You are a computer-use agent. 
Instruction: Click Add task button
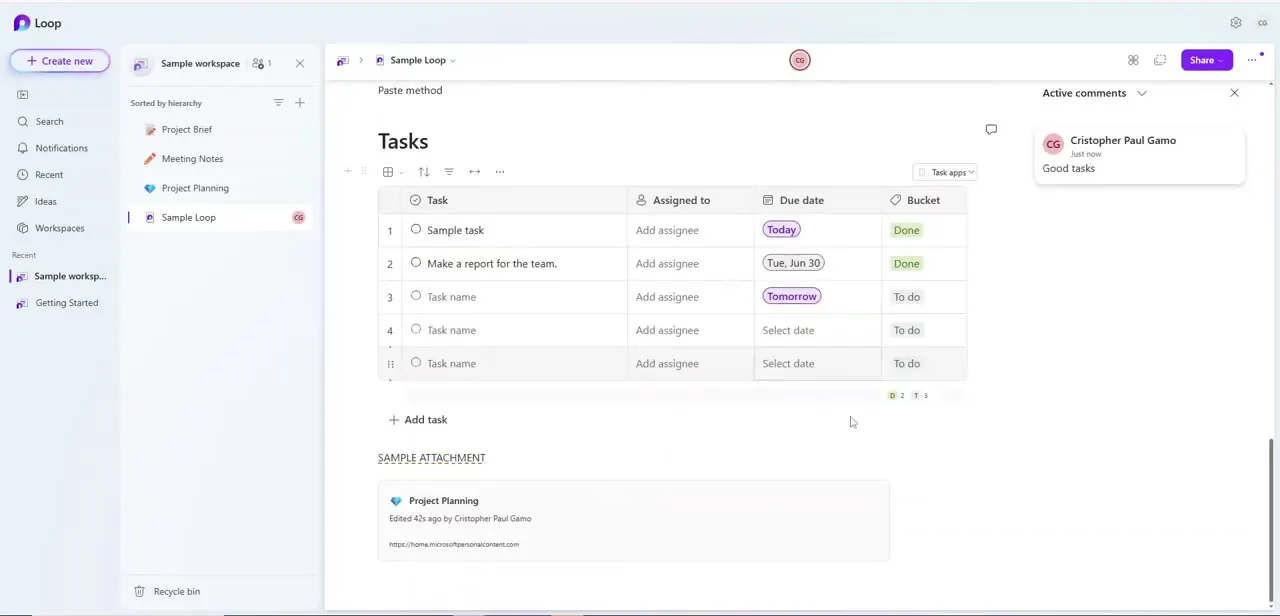(418, 420)
